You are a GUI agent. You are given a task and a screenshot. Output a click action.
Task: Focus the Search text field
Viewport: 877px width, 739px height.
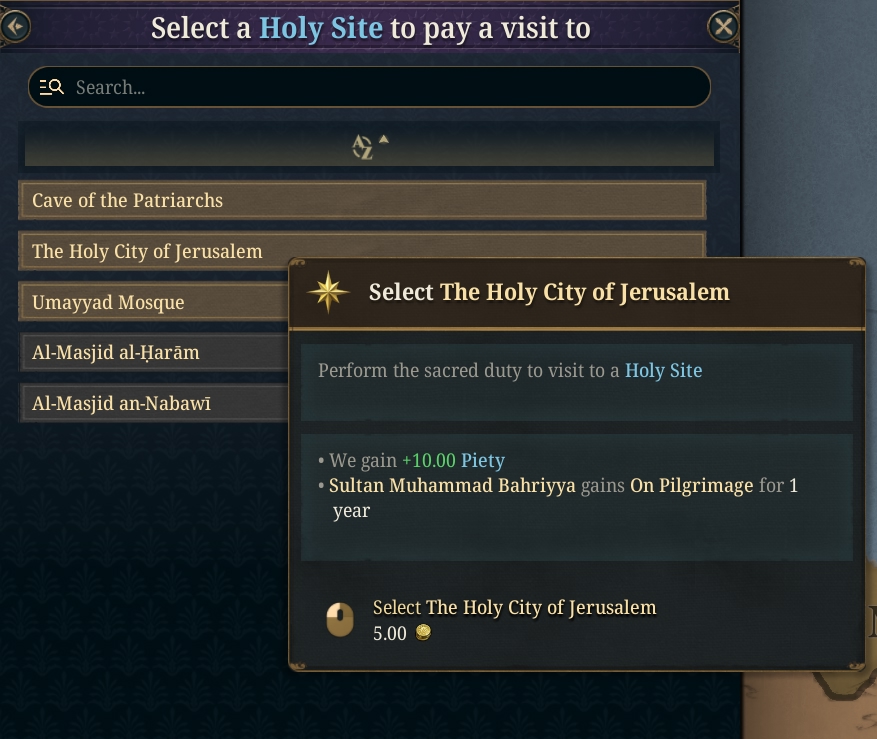pyautogui.click(x=369, y=87)
